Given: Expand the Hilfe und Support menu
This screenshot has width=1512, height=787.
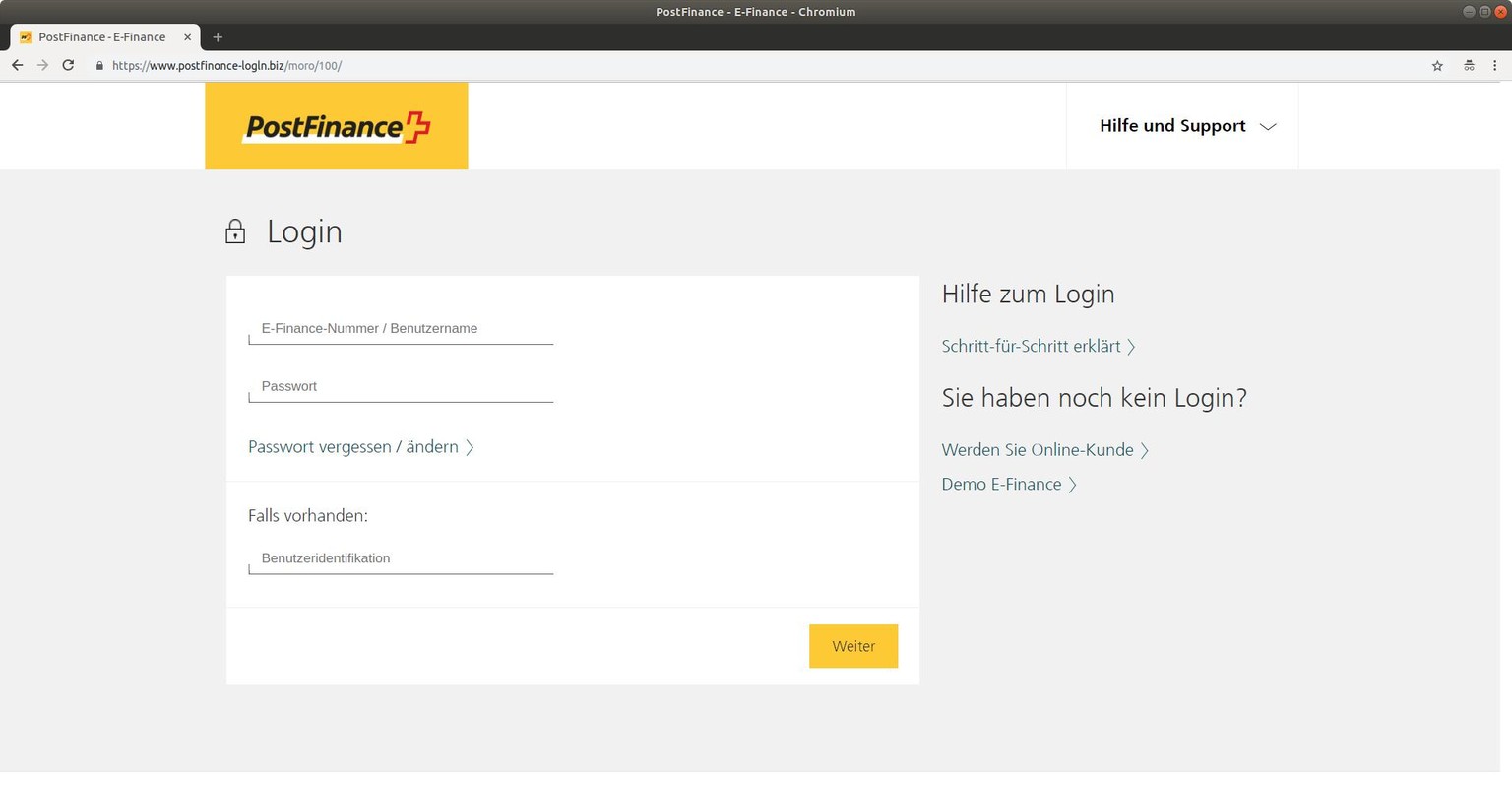Looking at the screenshot, I should click(x=1187, y=126).
